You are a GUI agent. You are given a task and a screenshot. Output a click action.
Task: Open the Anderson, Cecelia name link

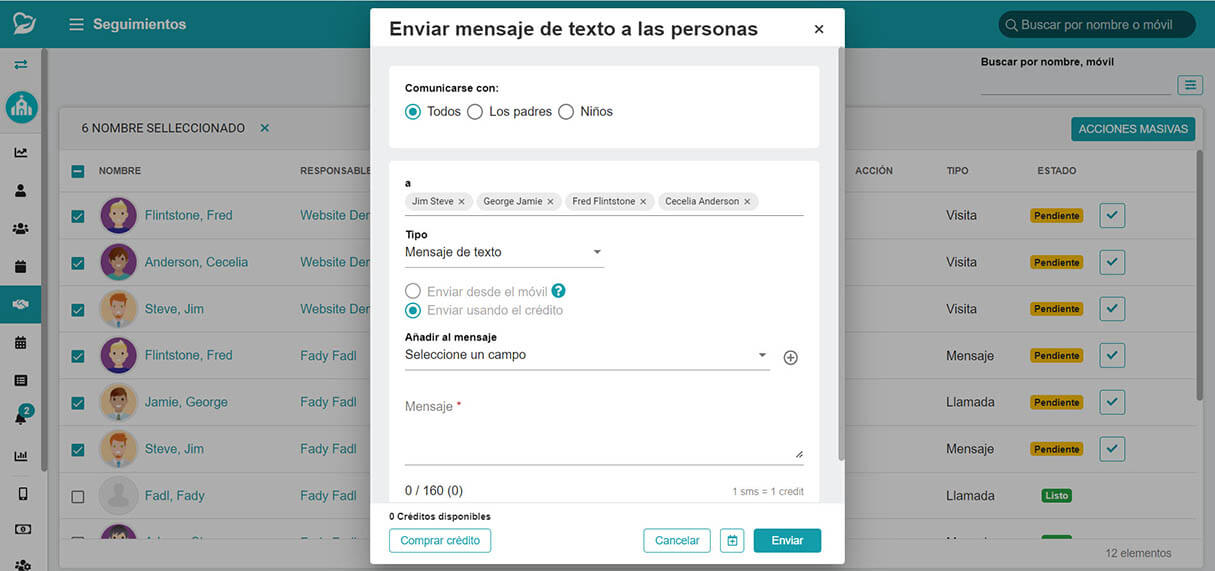pos(196,262)
